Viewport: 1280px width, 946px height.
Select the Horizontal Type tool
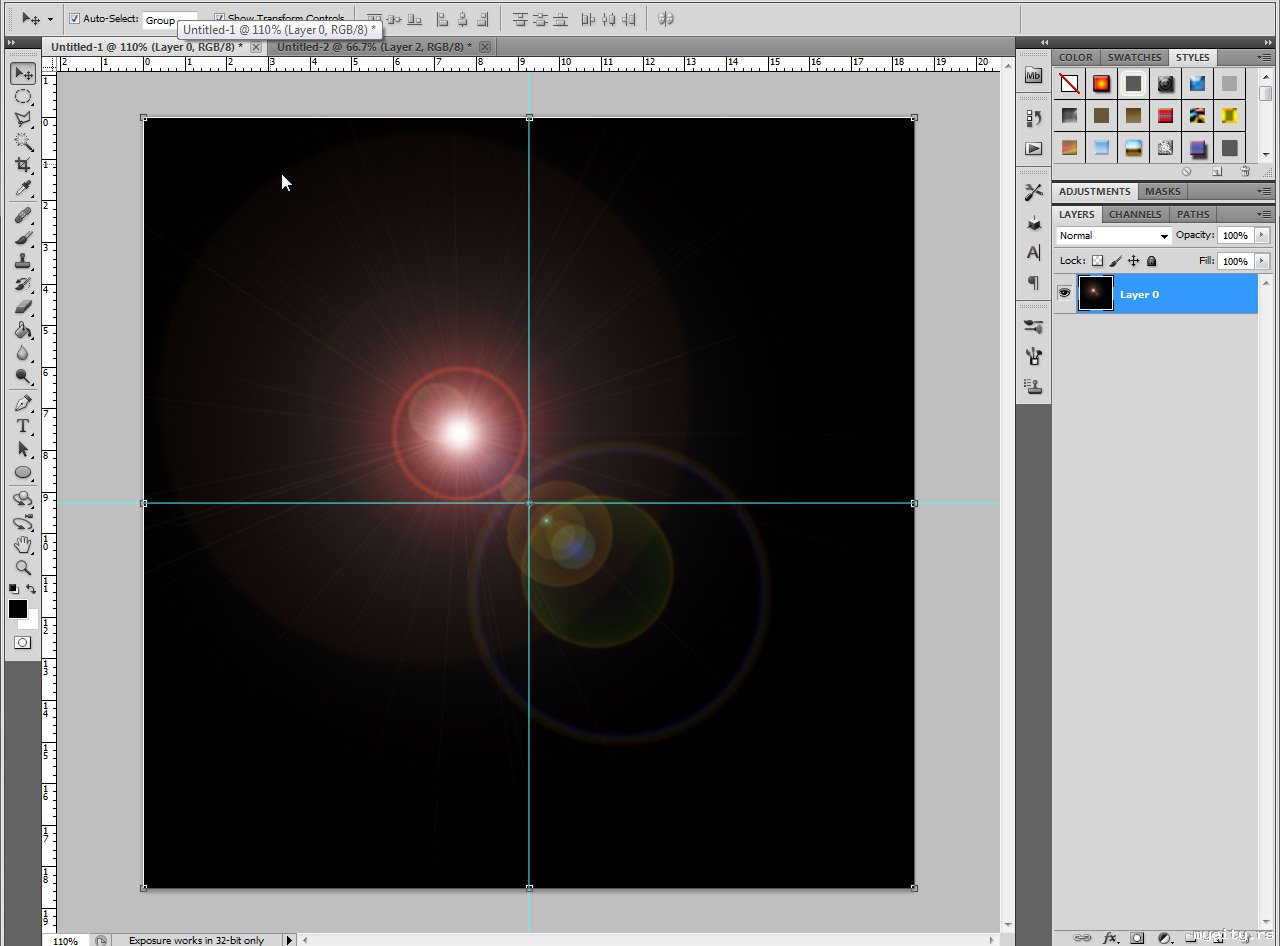point(23,427)
